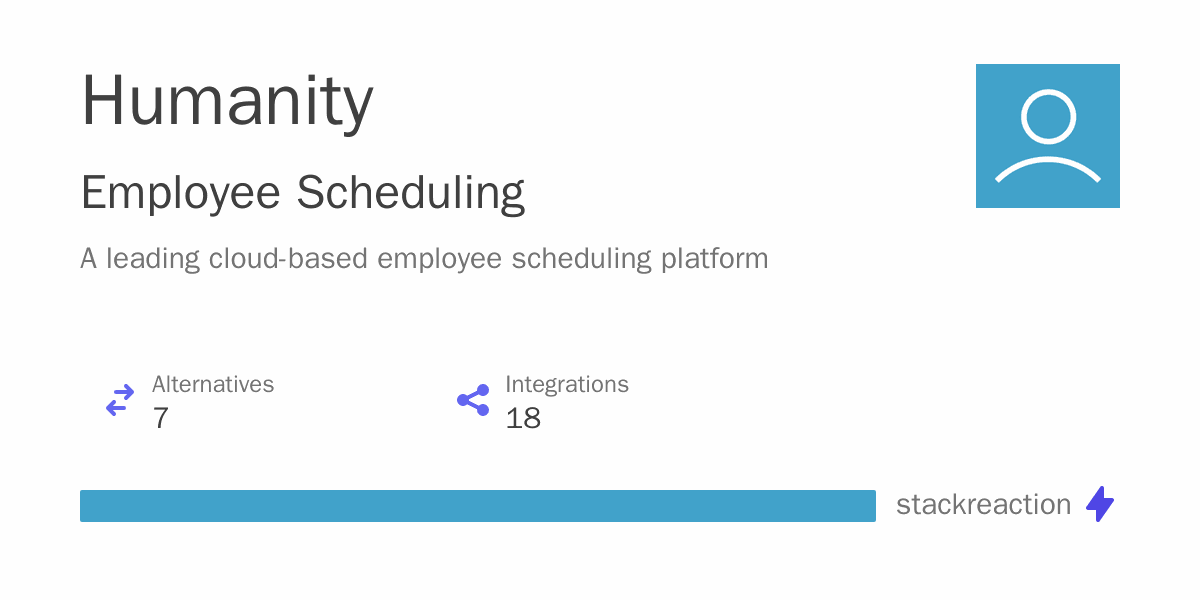Screen dimensions: 1200x600
Task: Open the Alternatives label
Action: (x=213, y=384)
